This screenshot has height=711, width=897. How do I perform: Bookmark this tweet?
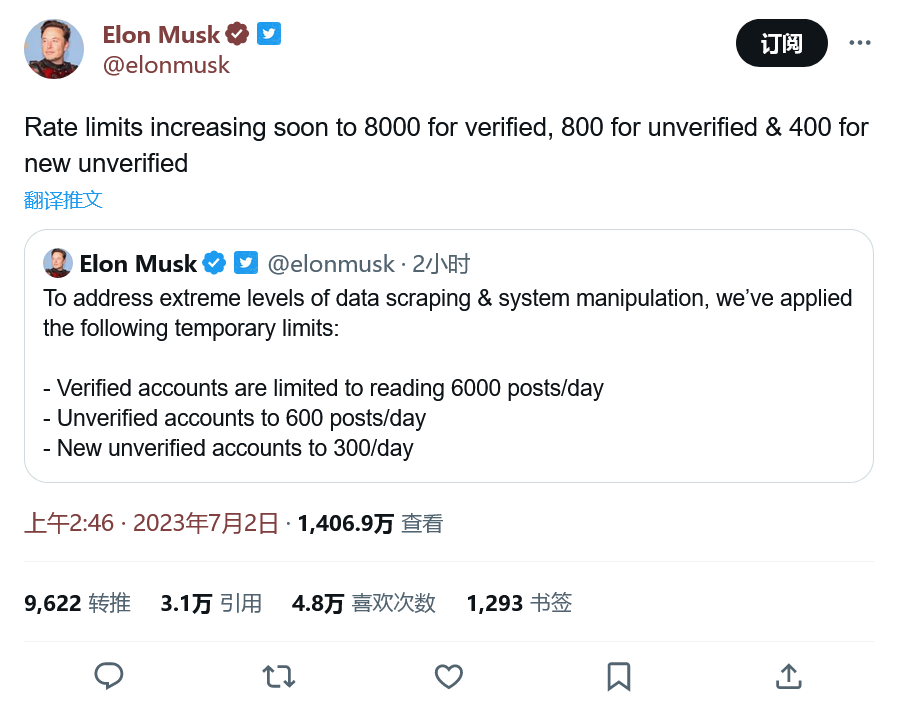pos(619,676)
